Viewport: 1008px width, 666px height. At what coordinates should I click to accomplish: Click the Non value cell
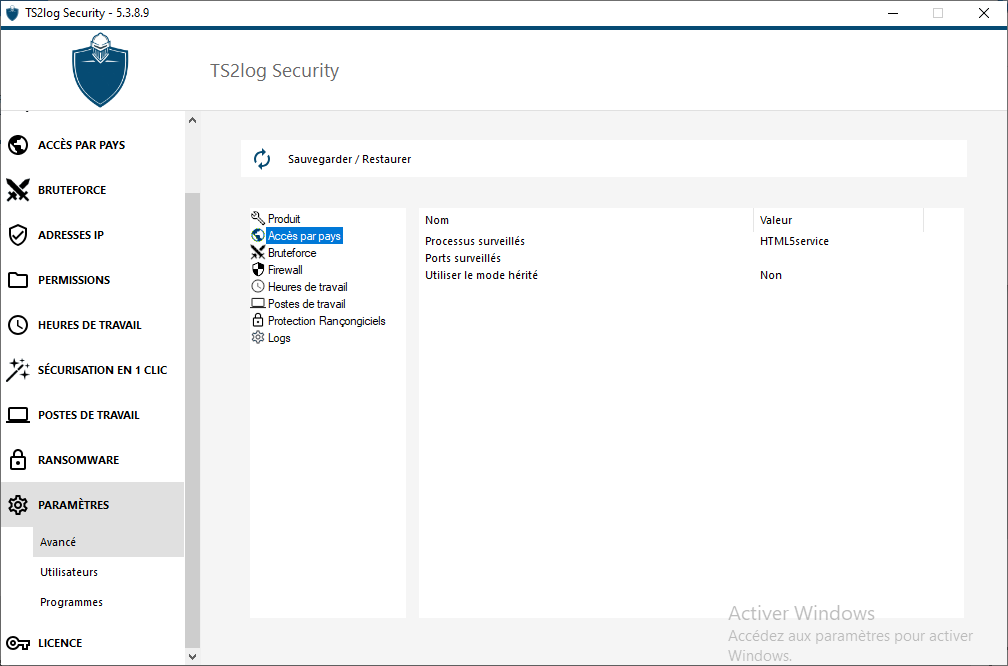point(770,275)
